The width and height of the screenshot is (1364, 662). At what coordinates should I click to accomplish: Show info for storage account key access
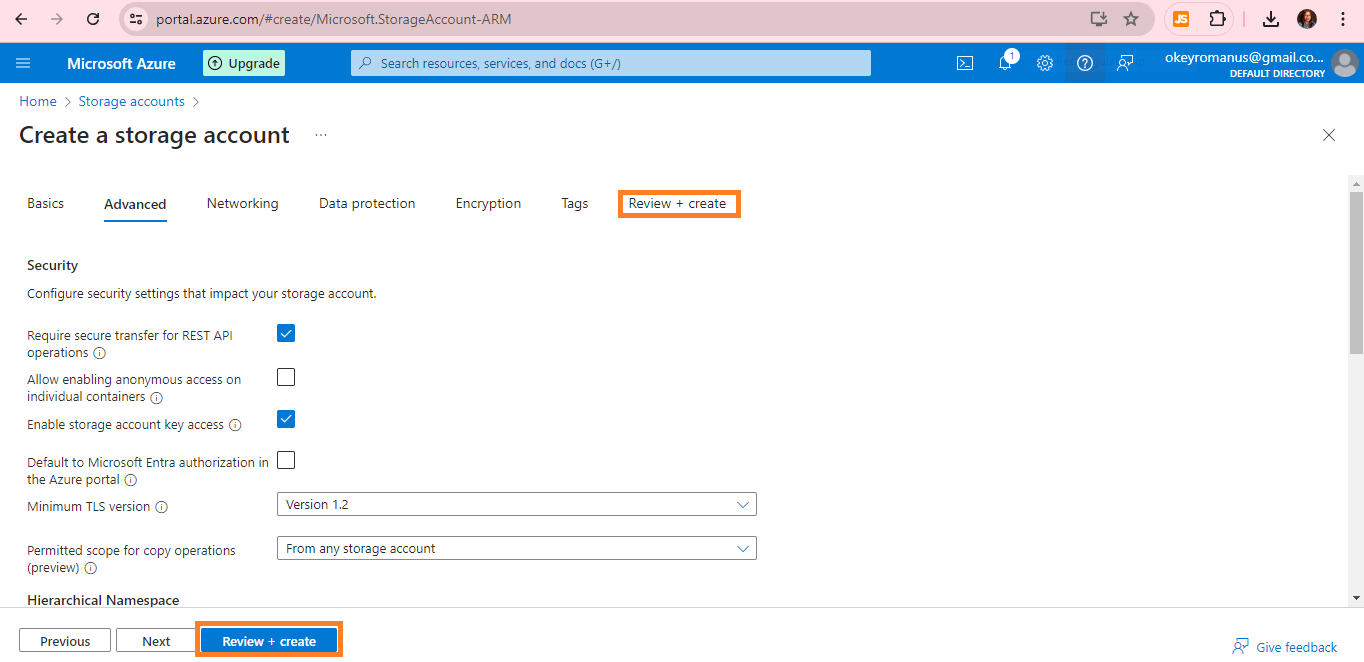pyautogui.click(x=235, y=425)
